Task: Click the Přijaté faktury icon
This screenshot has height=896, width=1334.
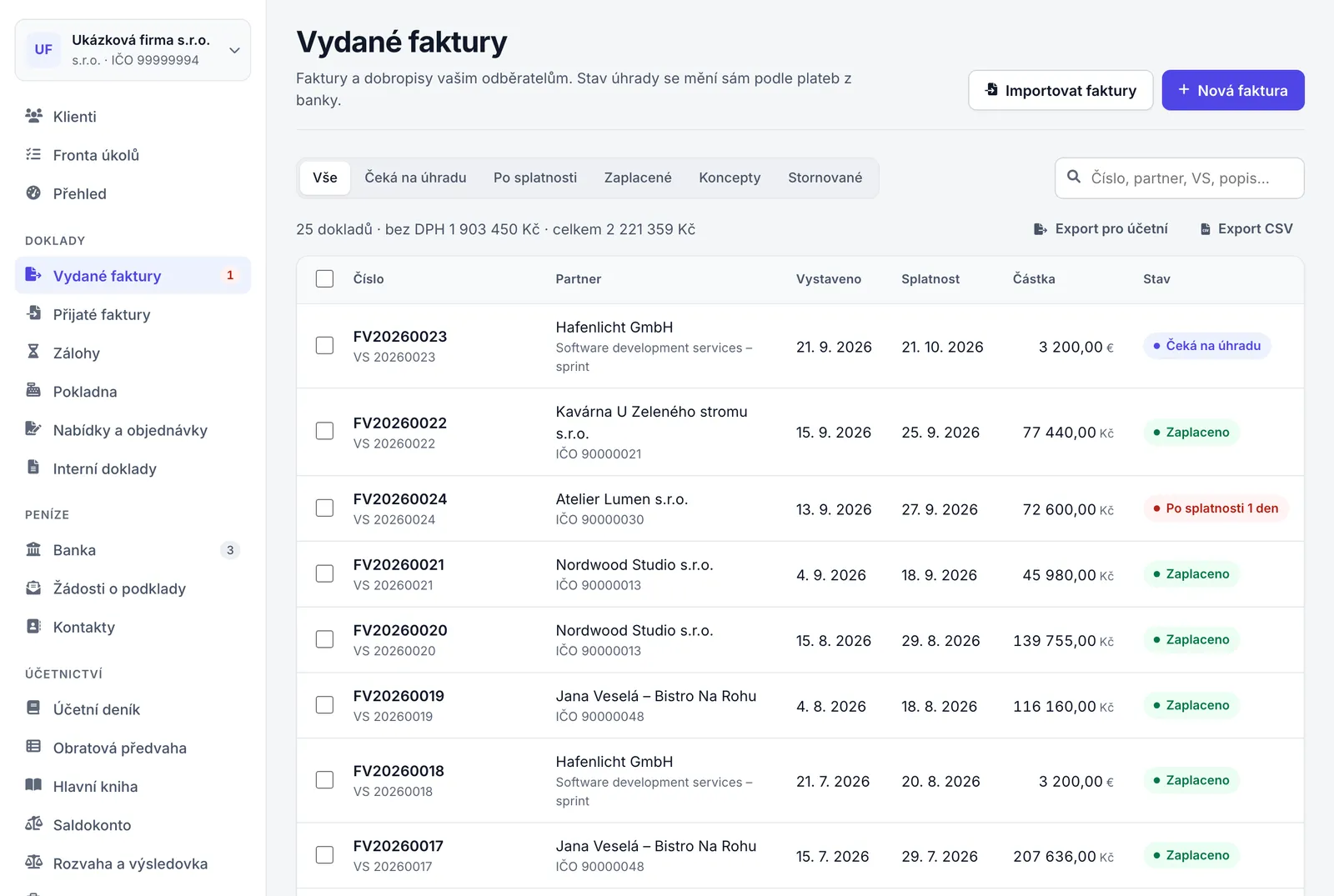Action: [33, 313]
